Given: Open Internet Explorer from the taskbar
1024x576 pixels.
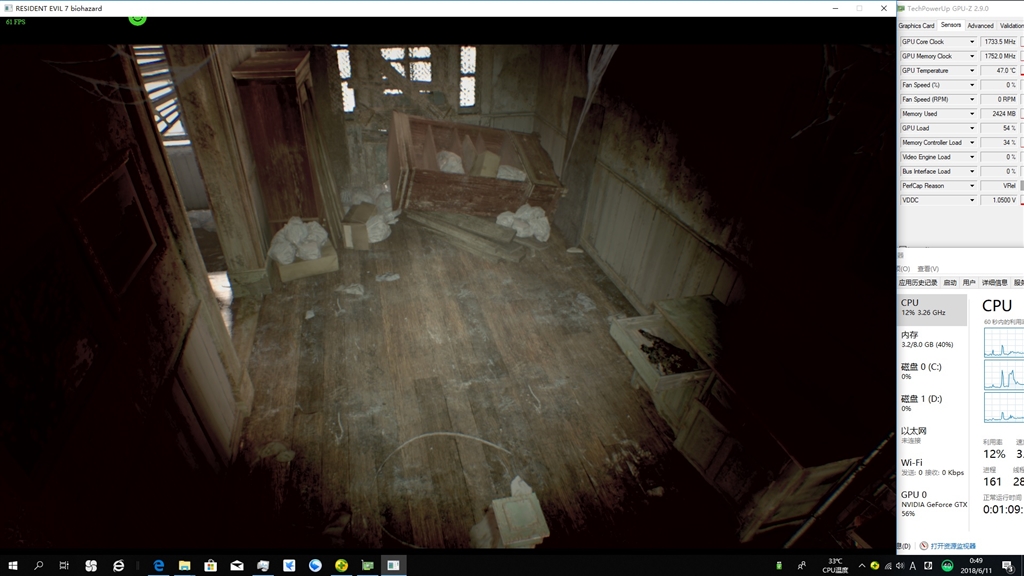Looking at the screenshot, I should [118, 566].
